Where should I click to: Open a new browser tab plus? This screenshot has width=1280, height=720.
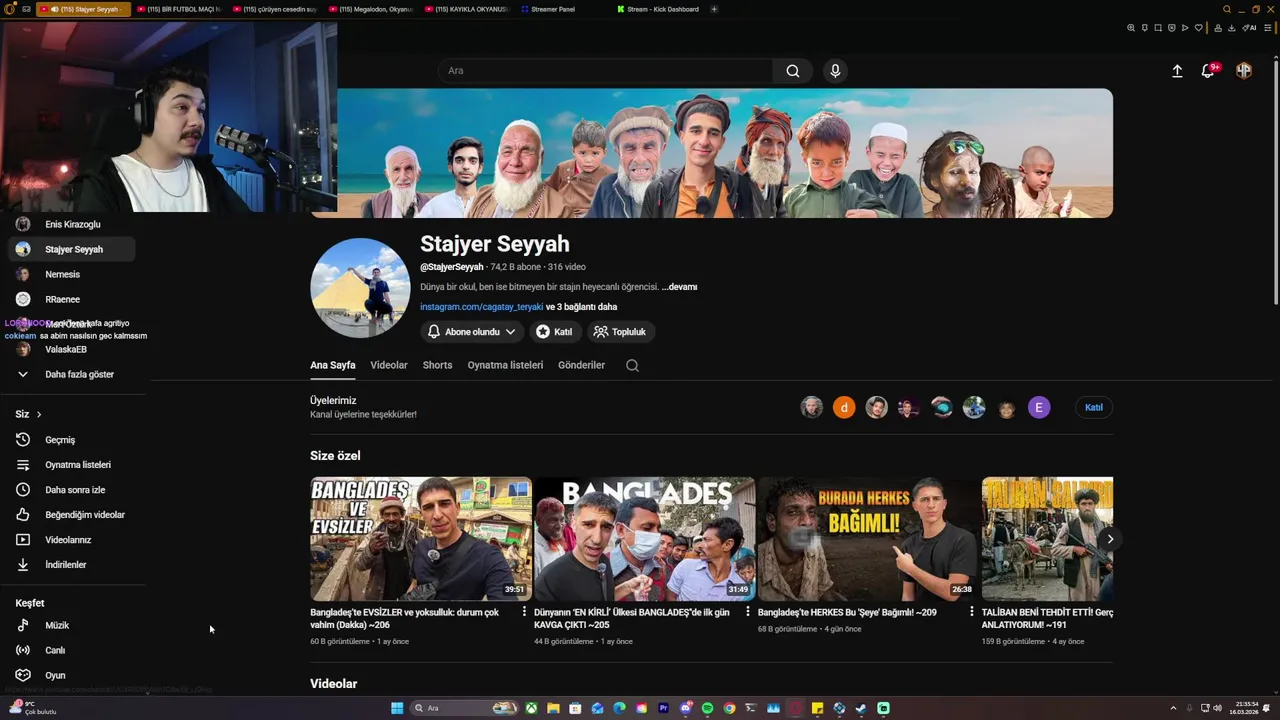pyautogui.click(x=714, y=9)
